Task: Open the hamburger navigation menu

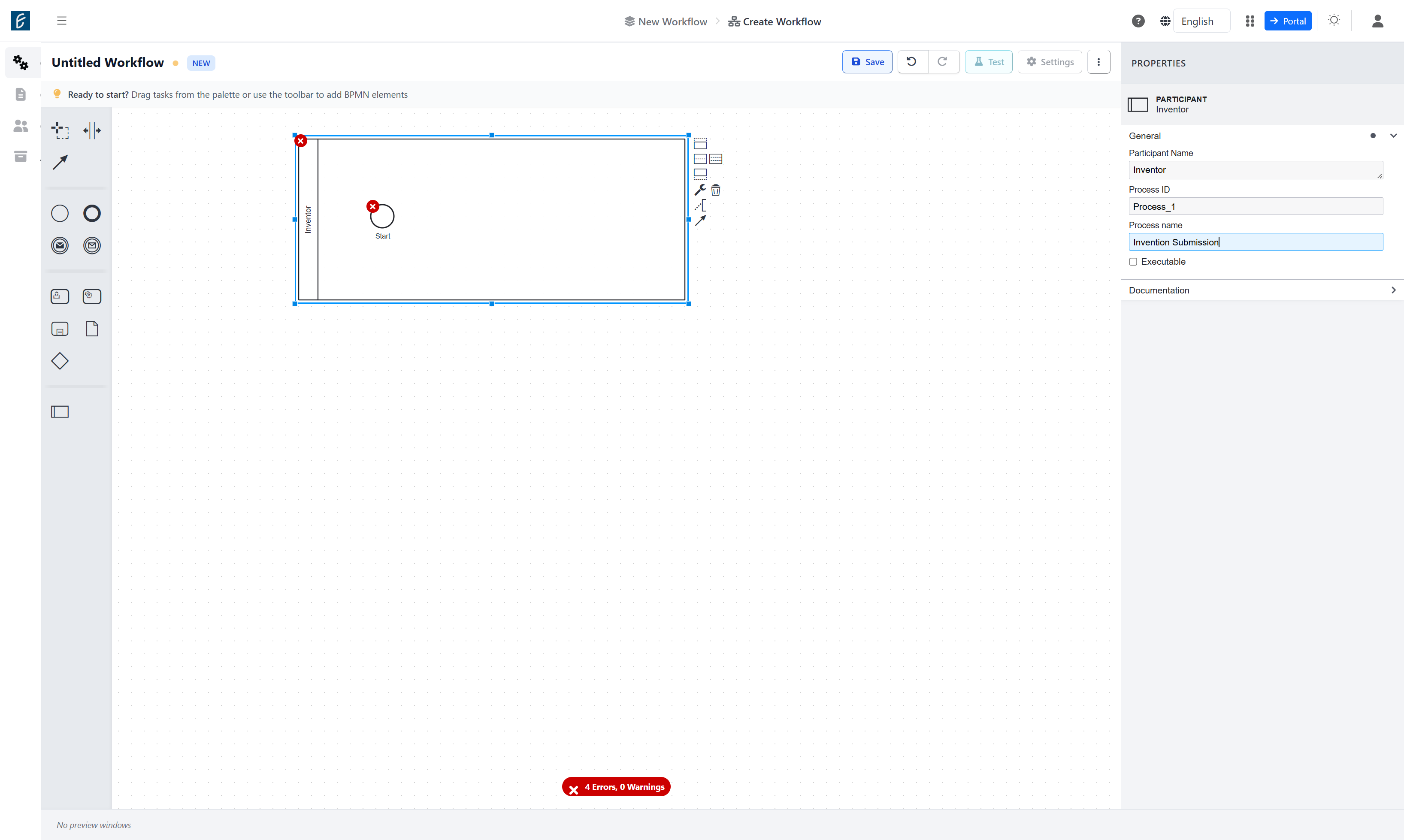Action: pos(62,21)
